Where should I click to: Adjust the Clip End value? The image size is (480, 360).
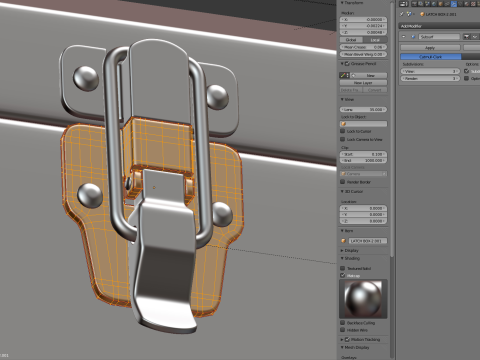pos(363,160)
